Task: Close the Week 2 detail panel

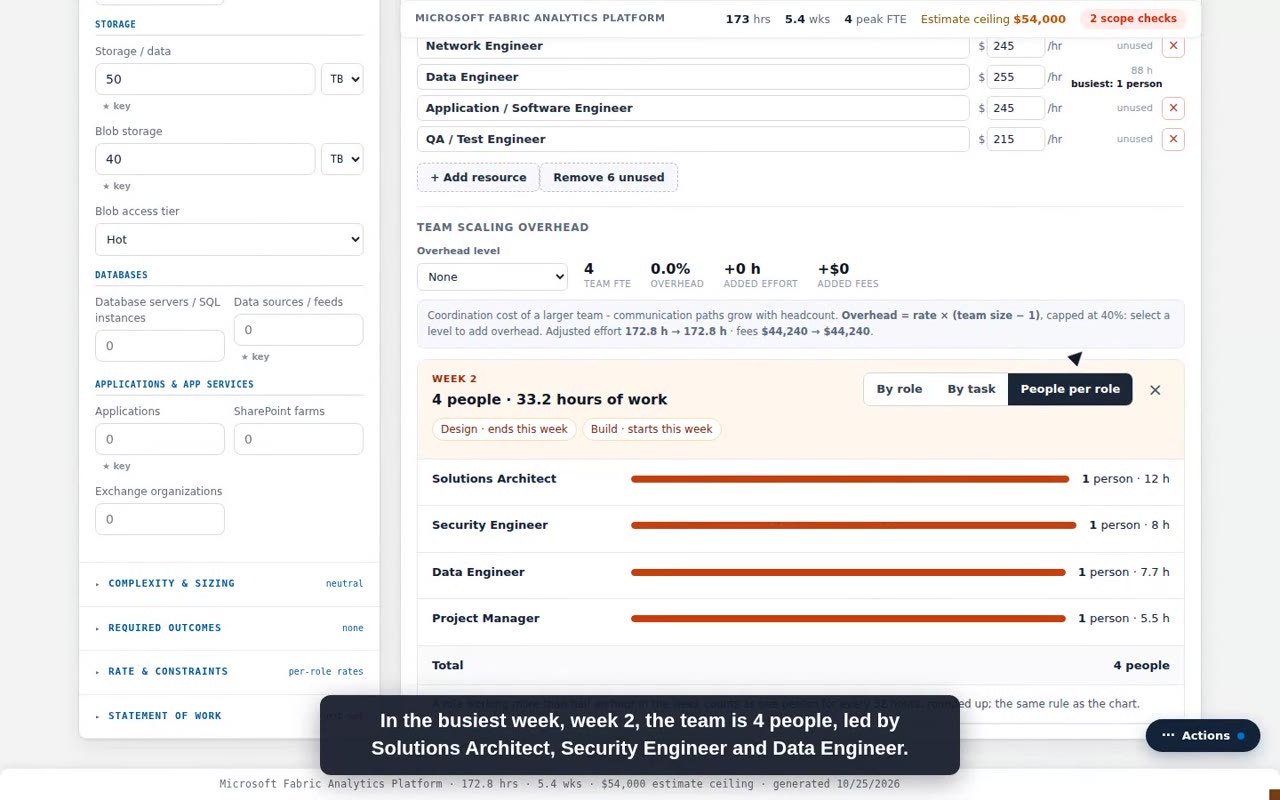Action: tap(1155, 390)
